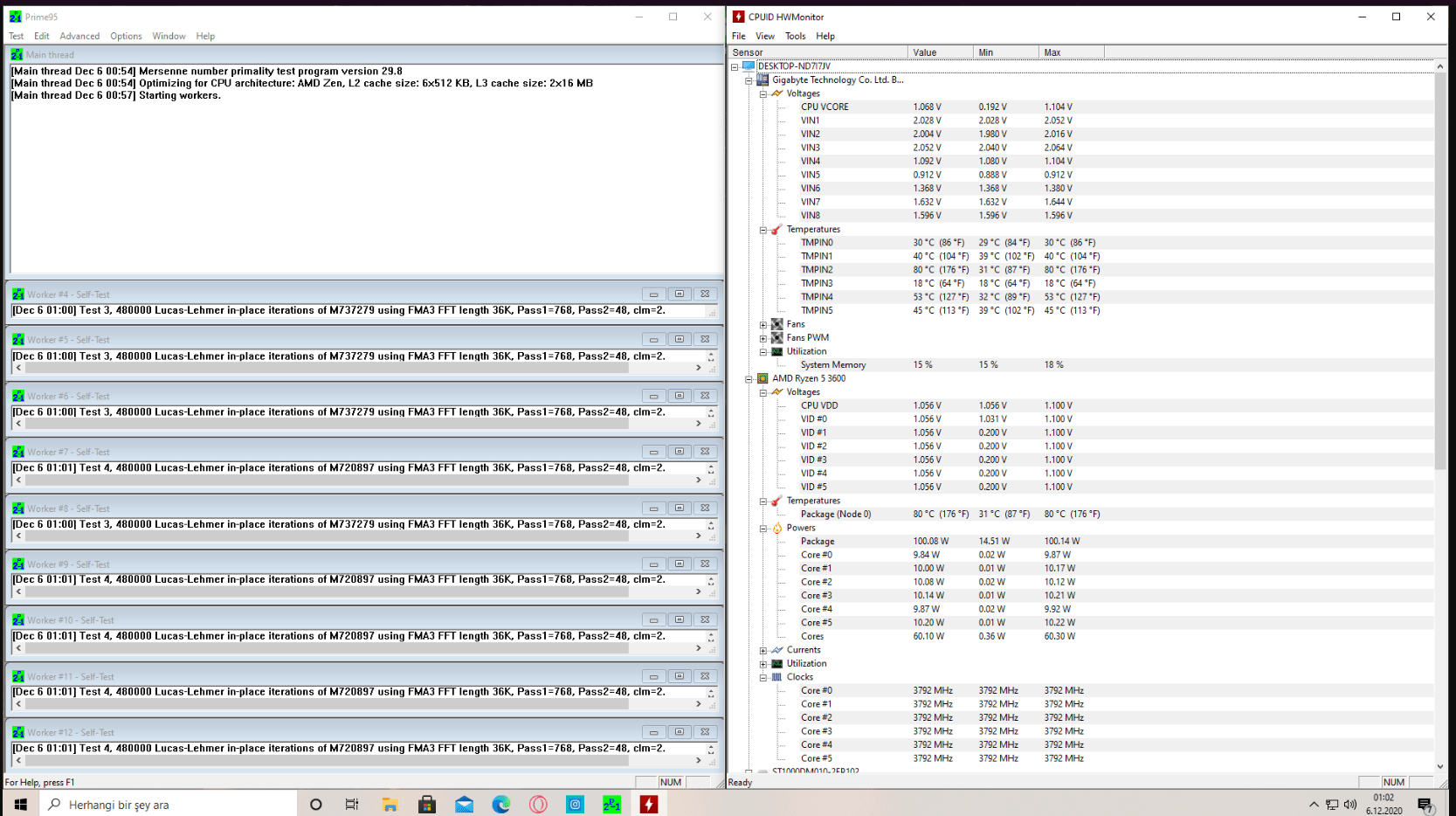Click the HWMonitor vertical scrollbar down arrow
Screen dimensions: 1456x816
tap(1440, 766)
